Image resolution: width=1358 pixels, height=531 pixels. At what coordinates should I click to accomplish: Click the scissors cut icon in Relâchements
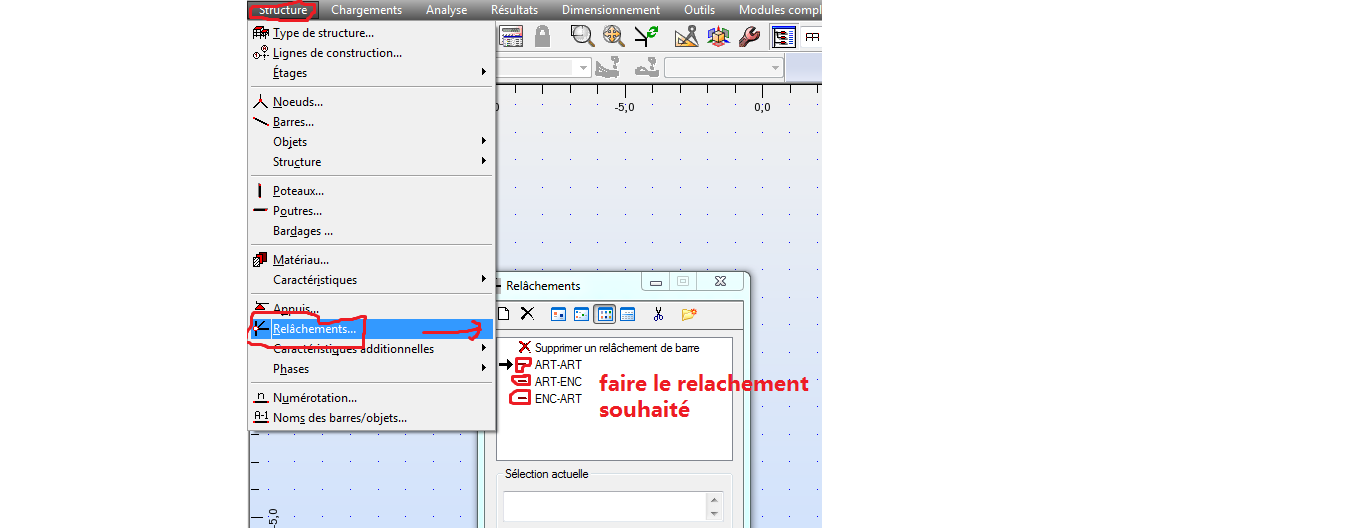point(658,314)
